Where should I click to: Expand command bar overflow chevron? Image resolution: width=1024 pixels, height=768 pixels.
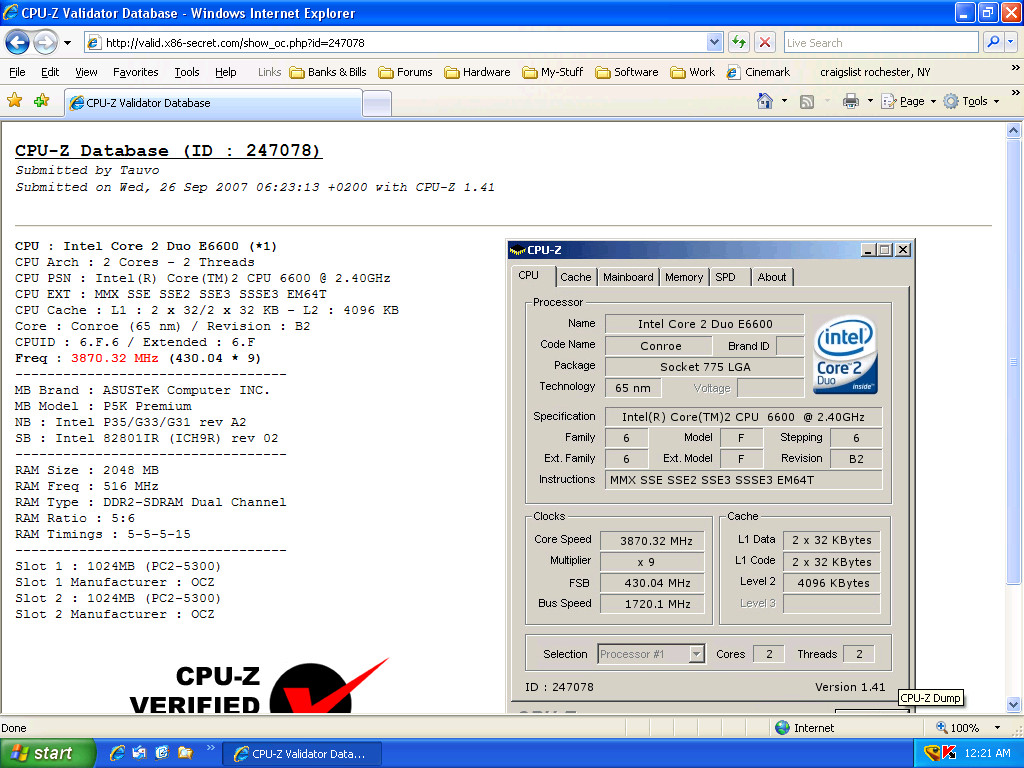pos(1016,93)
